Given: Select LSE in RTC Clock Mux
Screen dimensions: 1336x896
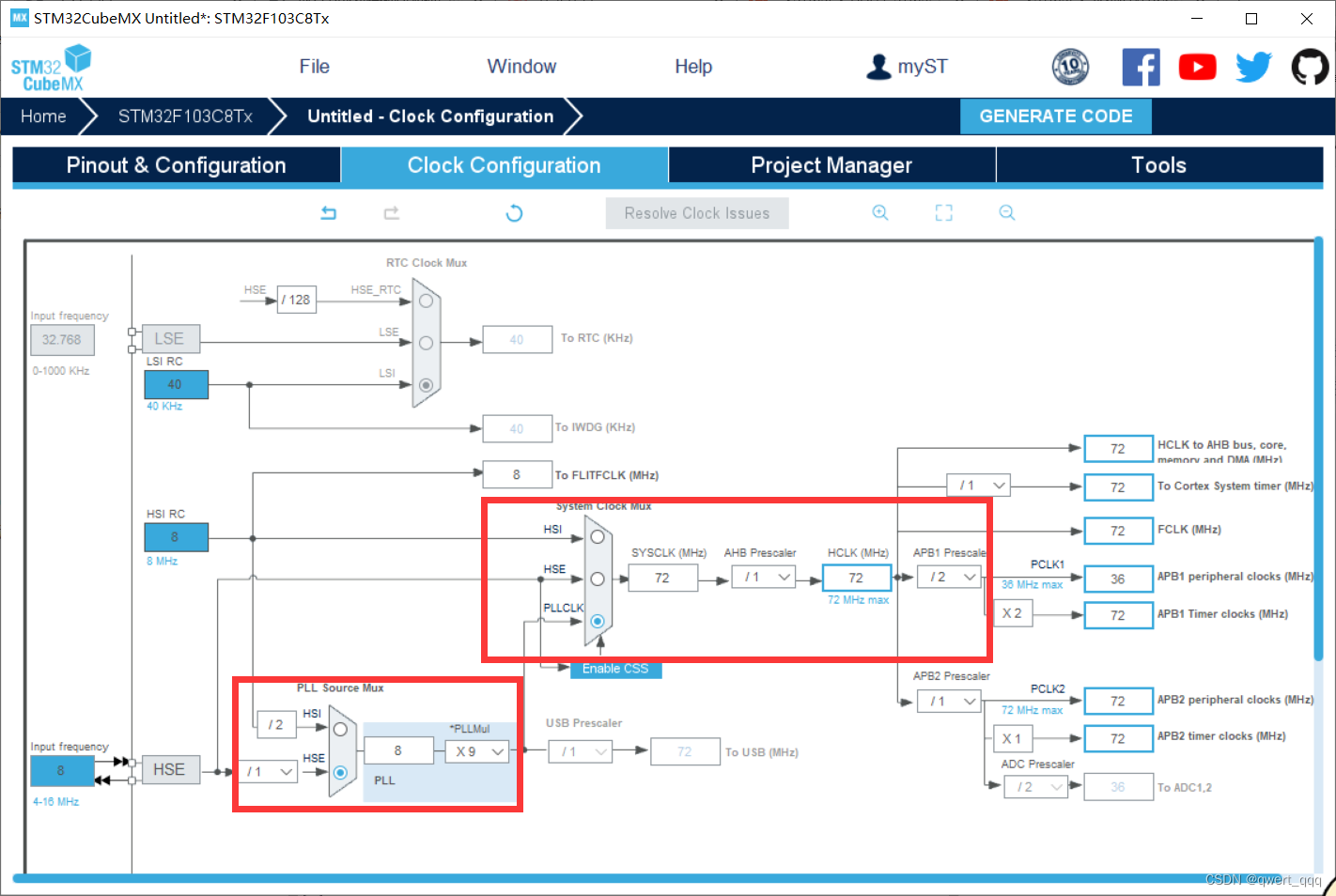Looking at the screenshot, I should pyautogui.click(x=426, y=343).
